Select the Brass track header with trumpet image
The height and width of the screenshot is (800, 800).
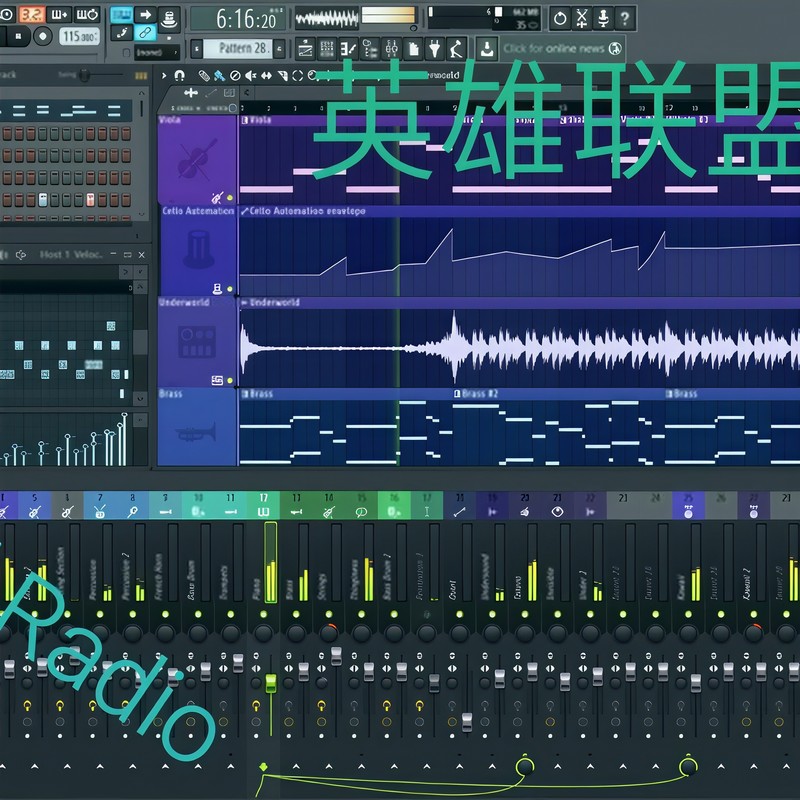click(197, 427)
